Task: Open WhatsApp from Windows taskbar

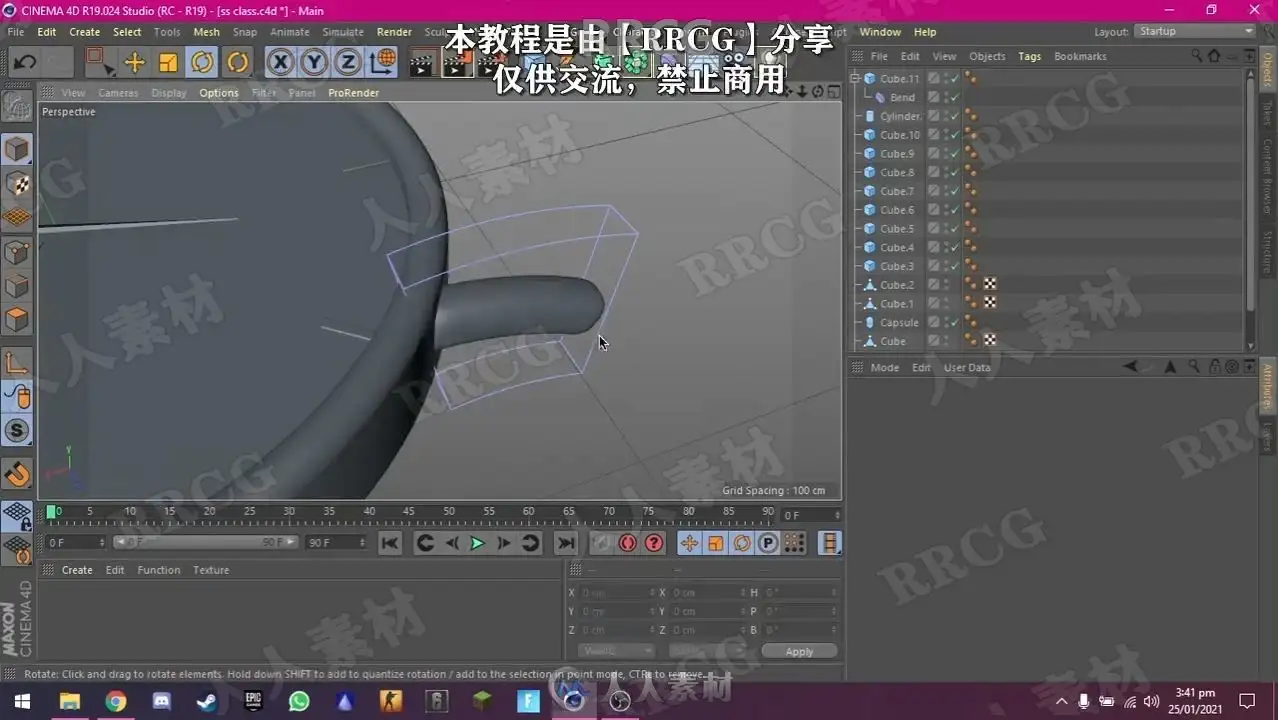Action: [x=299, y=701]
